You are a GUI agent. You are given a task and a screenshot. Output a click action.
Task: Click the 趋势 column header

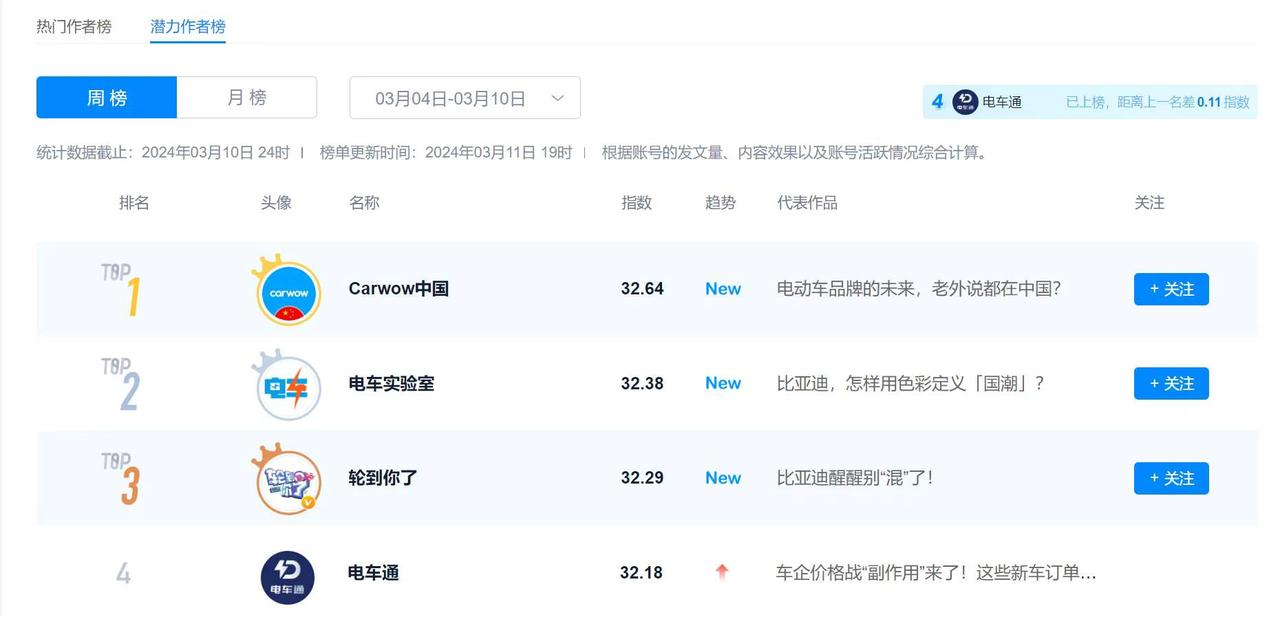coord(720,203)
